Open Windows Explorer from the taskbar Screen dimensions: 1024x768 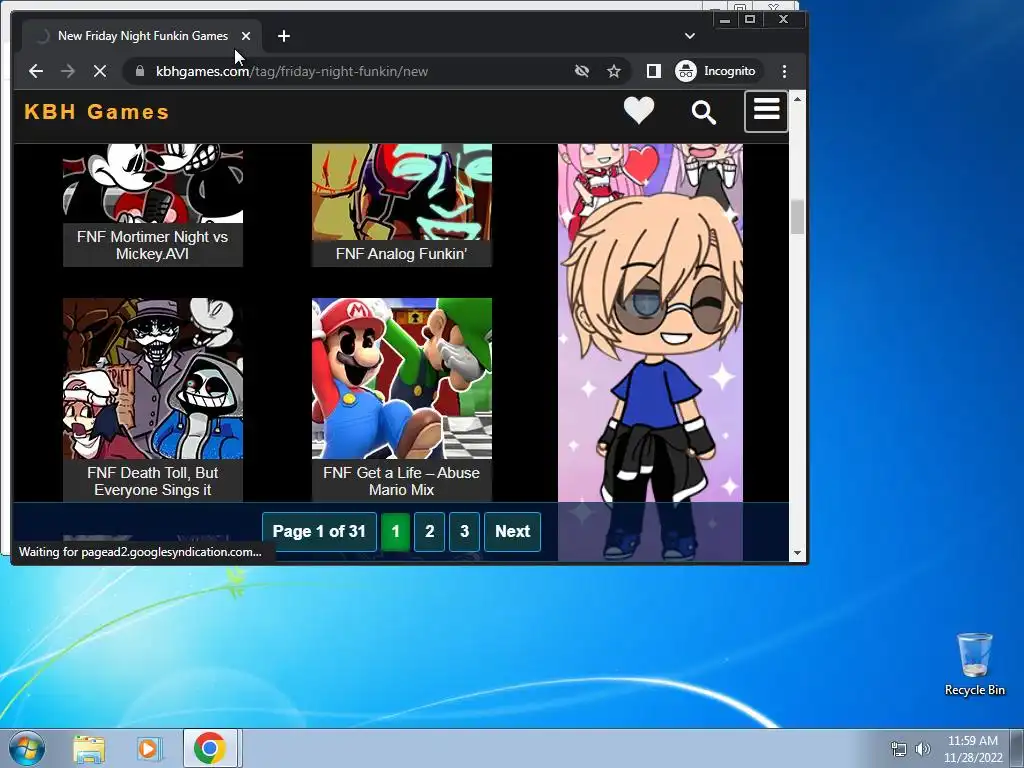89,748
